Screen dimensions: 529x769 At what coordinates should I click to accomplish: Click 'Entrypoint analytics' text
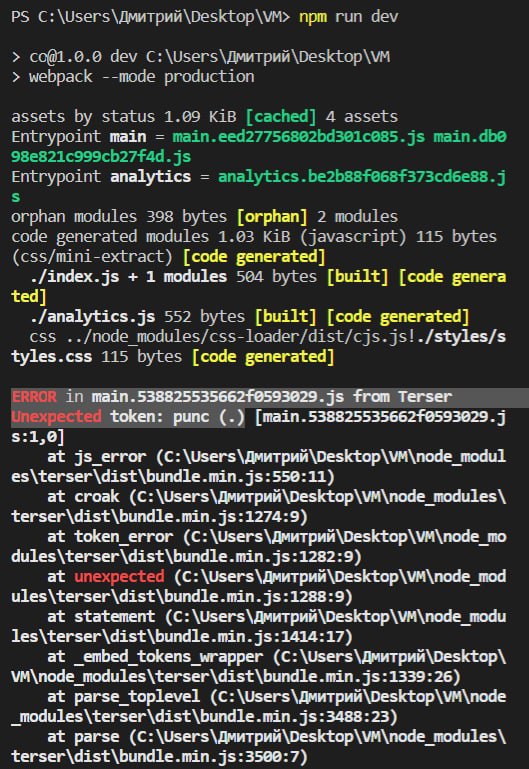tap(101, 177)
